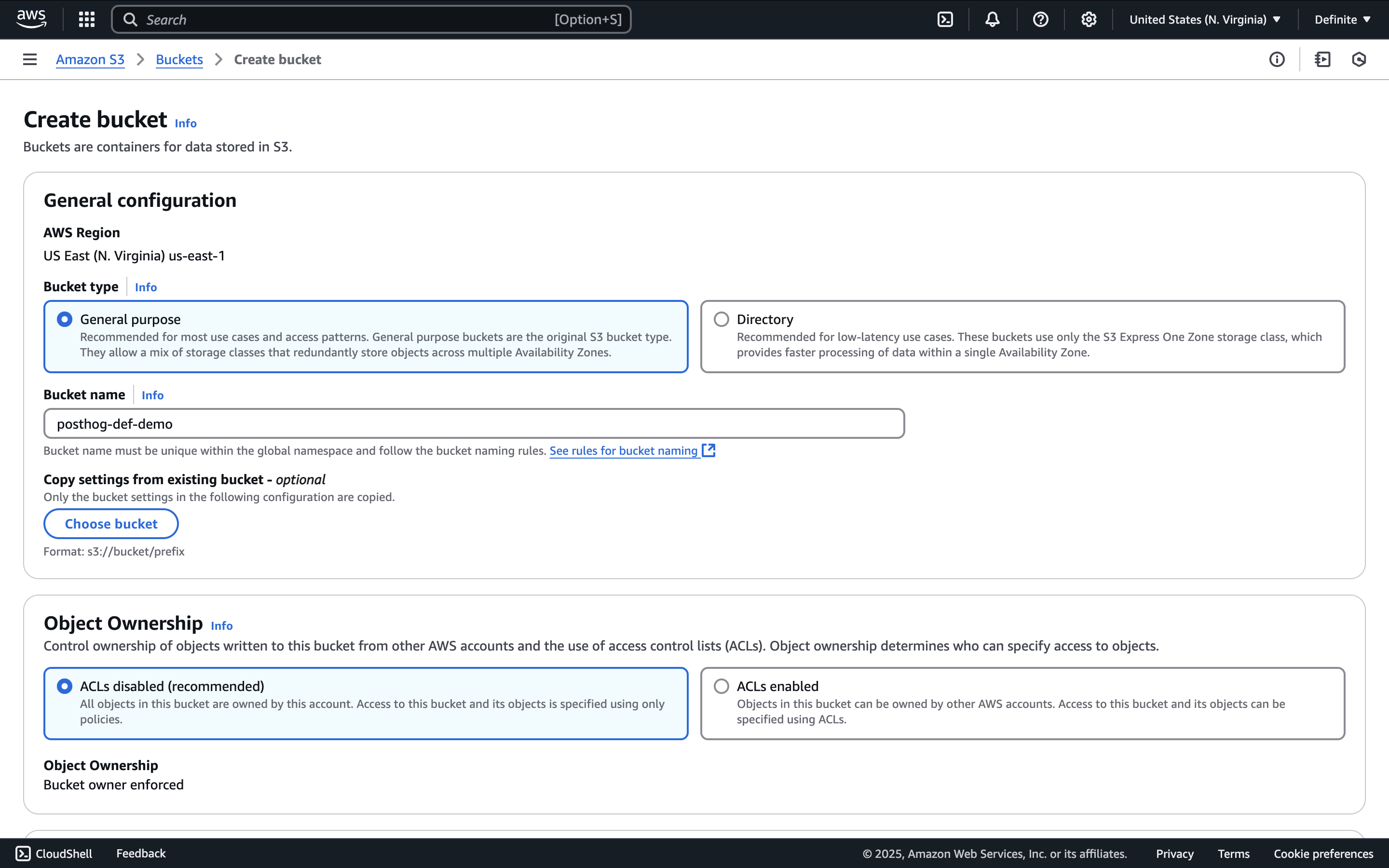Screen dimensions: 1389x868
Task: Open See rules for bucket naming link
Action: click(623, 451)
